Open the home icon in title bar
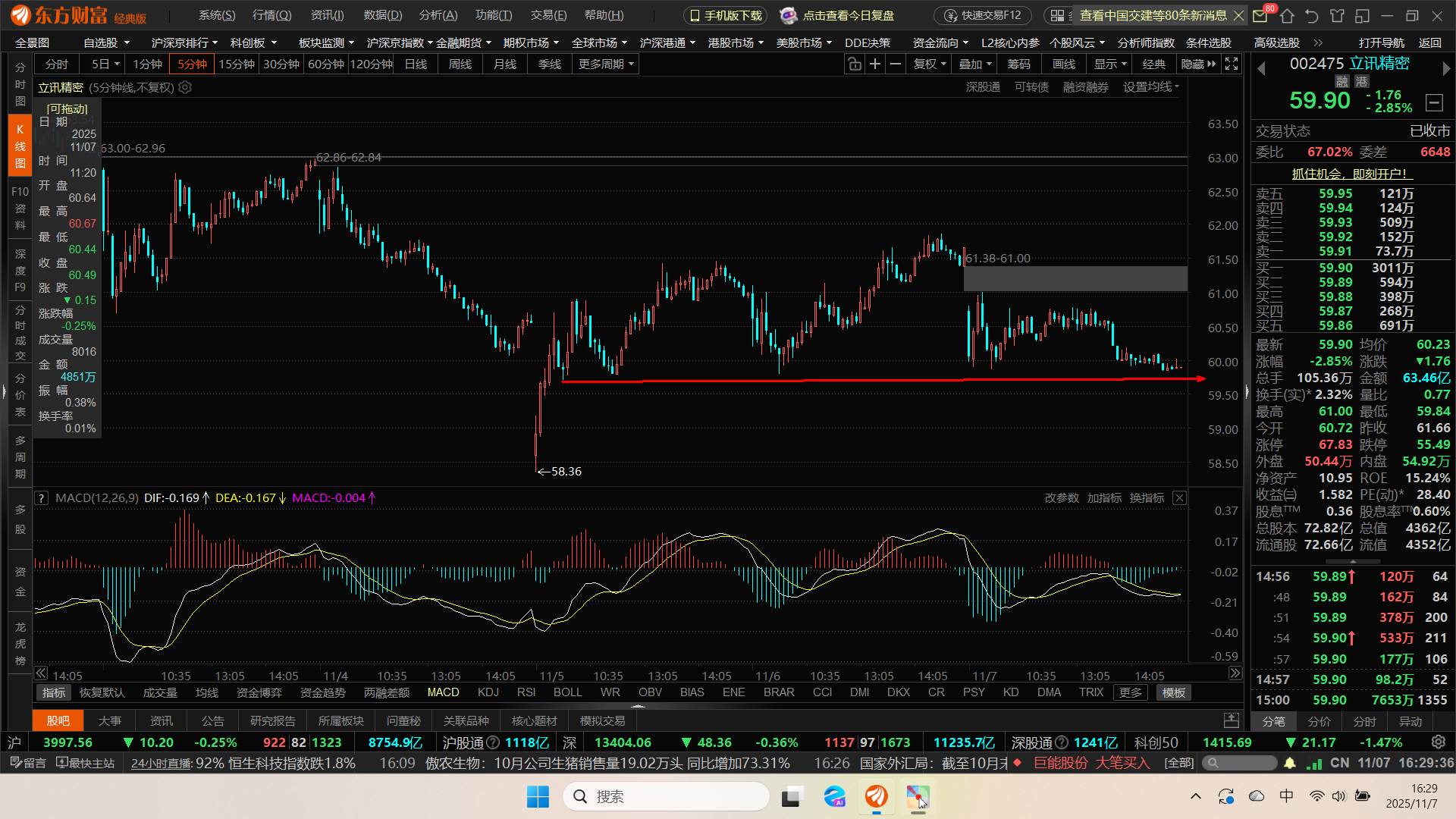 click(x=1287, y=15)
